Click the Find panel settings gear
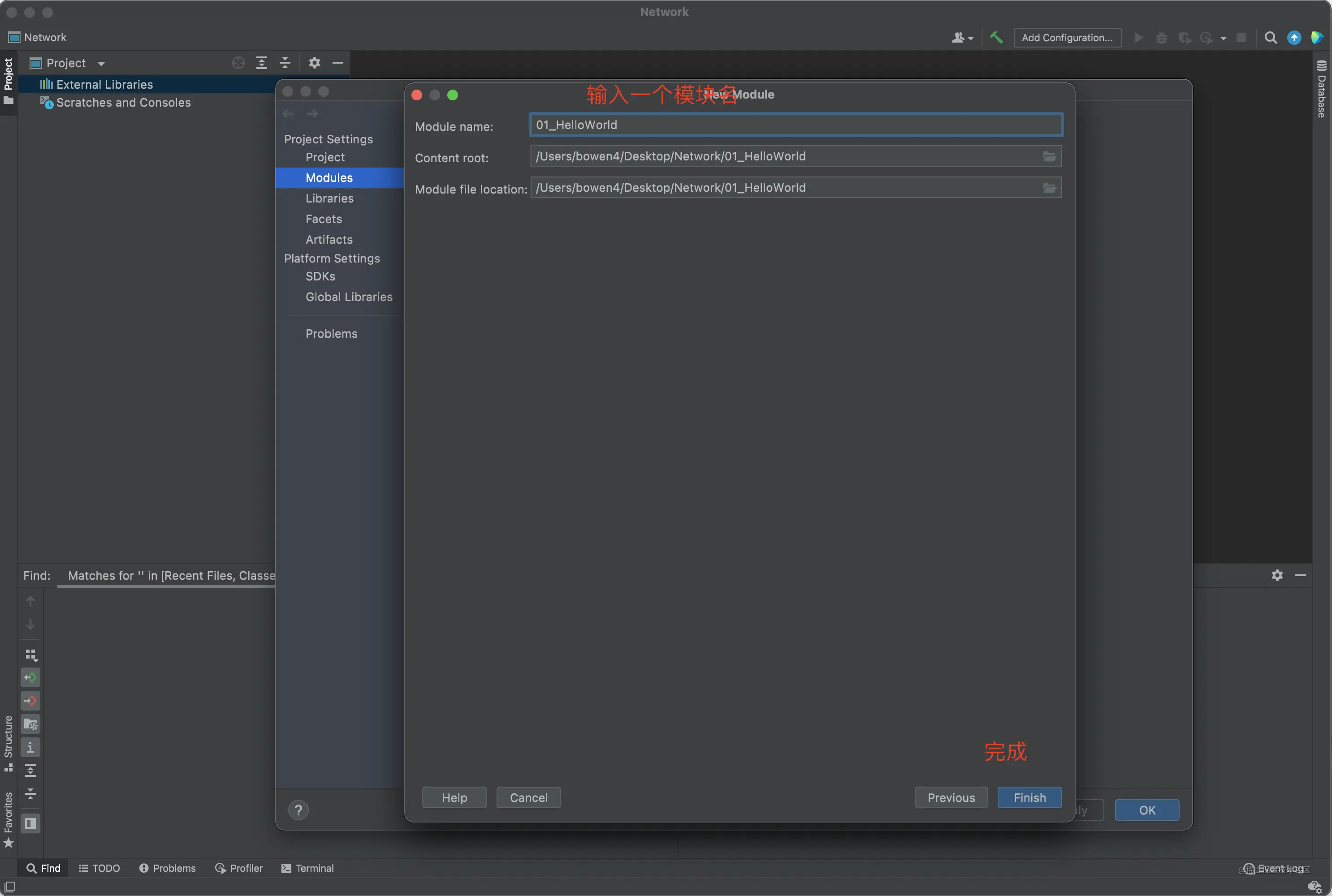 click(x=1277, y=575)
